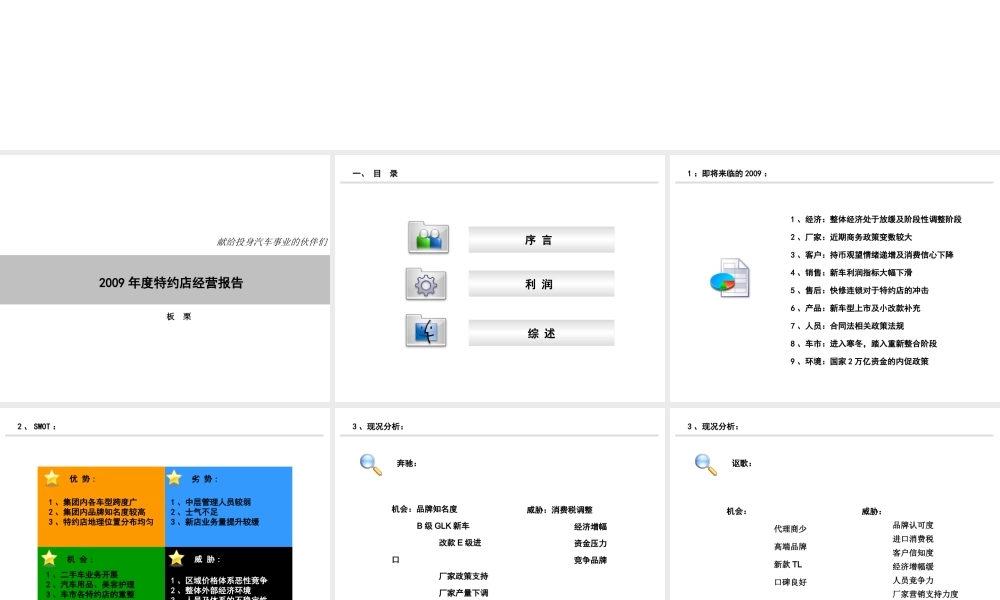Select the 即将来临的2009 slide heading
The width and height of the screenshot is (1000, 600).
point(726,173)
